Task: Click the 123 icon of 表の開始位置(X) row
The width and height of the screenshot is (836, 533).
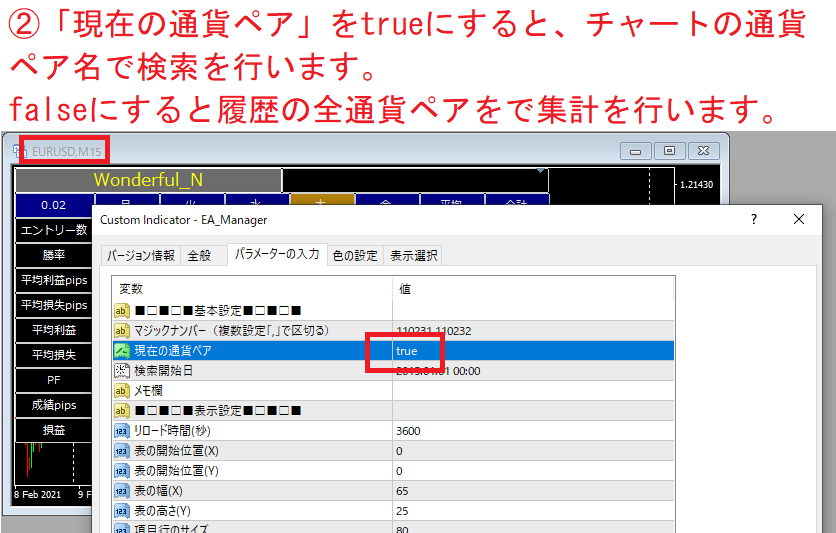Action: point(122,451)
